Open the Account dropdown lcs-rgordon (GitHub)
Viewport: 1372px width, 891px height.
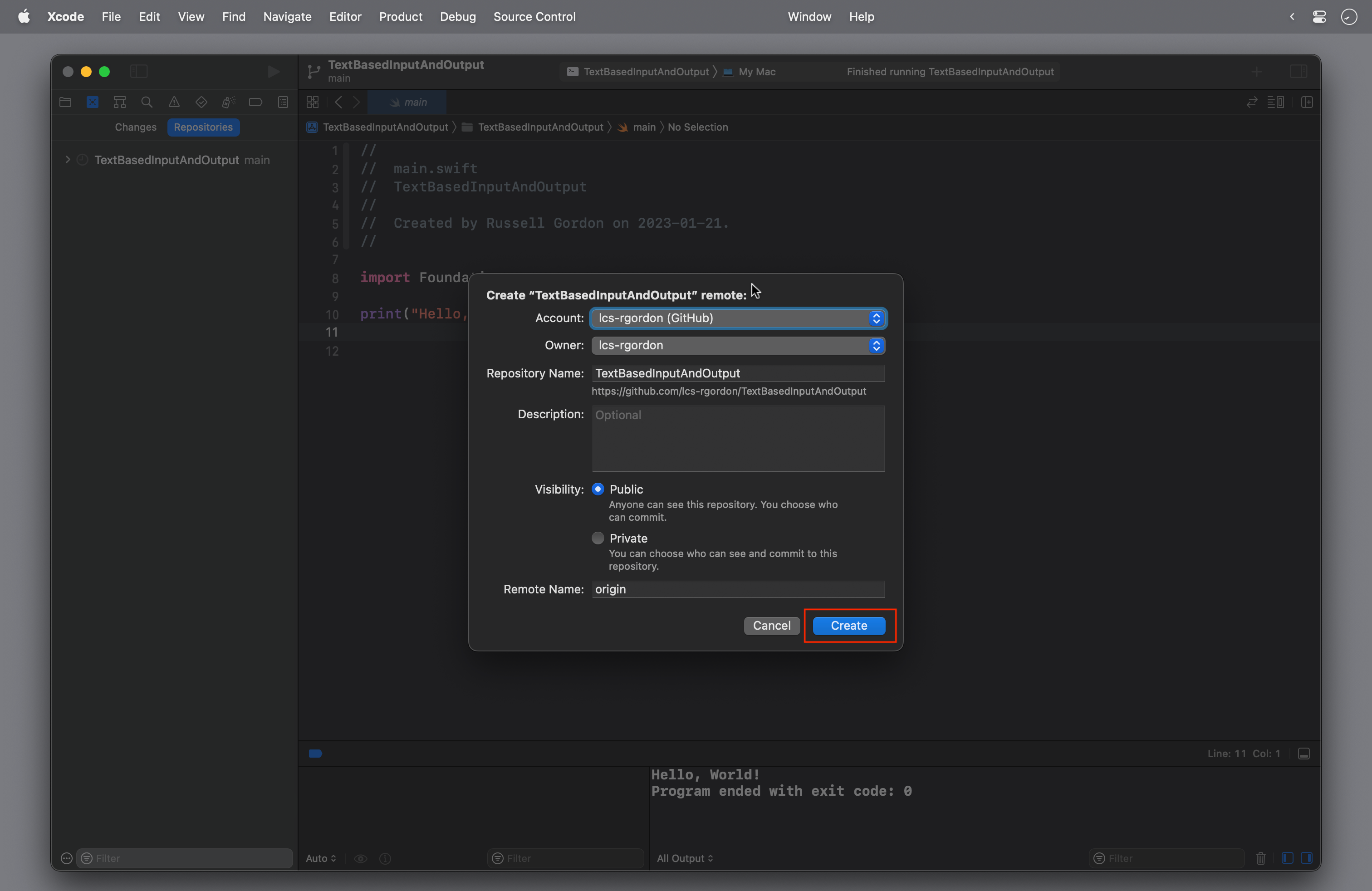[738, 318]
